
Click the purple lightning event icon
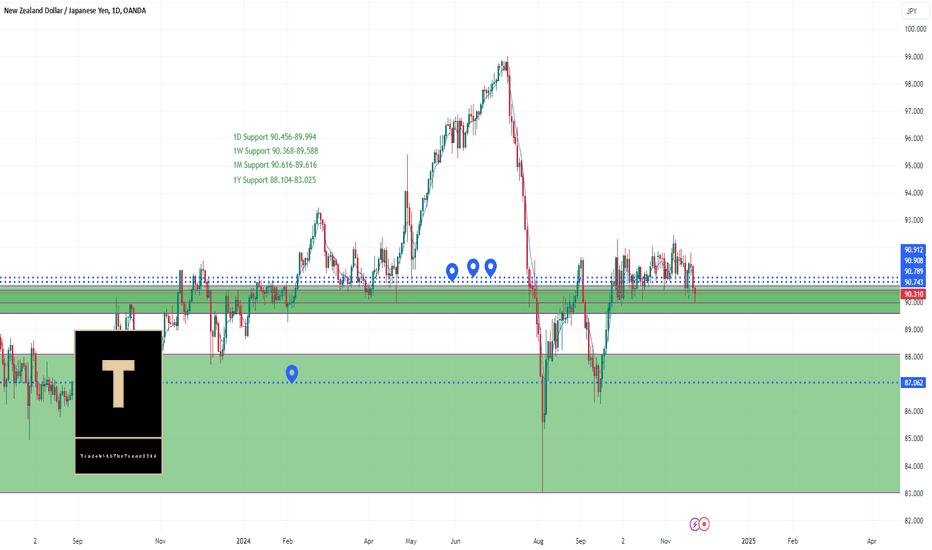[694, 524]
